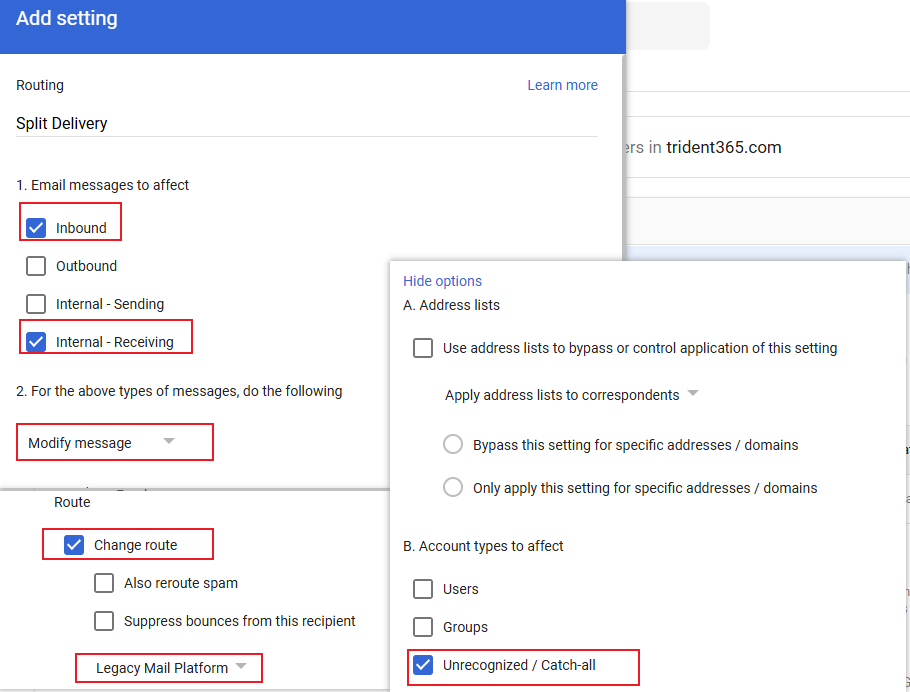Check the Internal - Sending option
The width and height of the screenshot is (910, 692).
point(36,304)
